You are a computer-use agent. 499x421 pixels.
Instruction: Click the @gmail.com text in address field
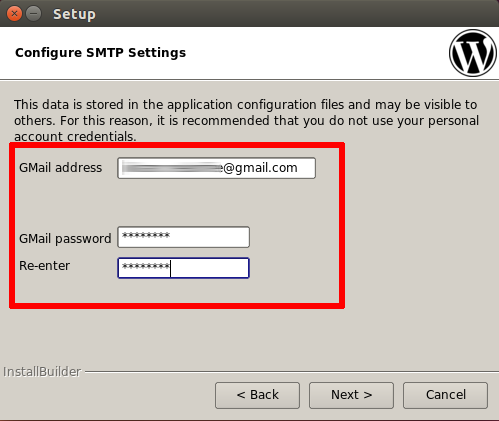tap(260, 168)
